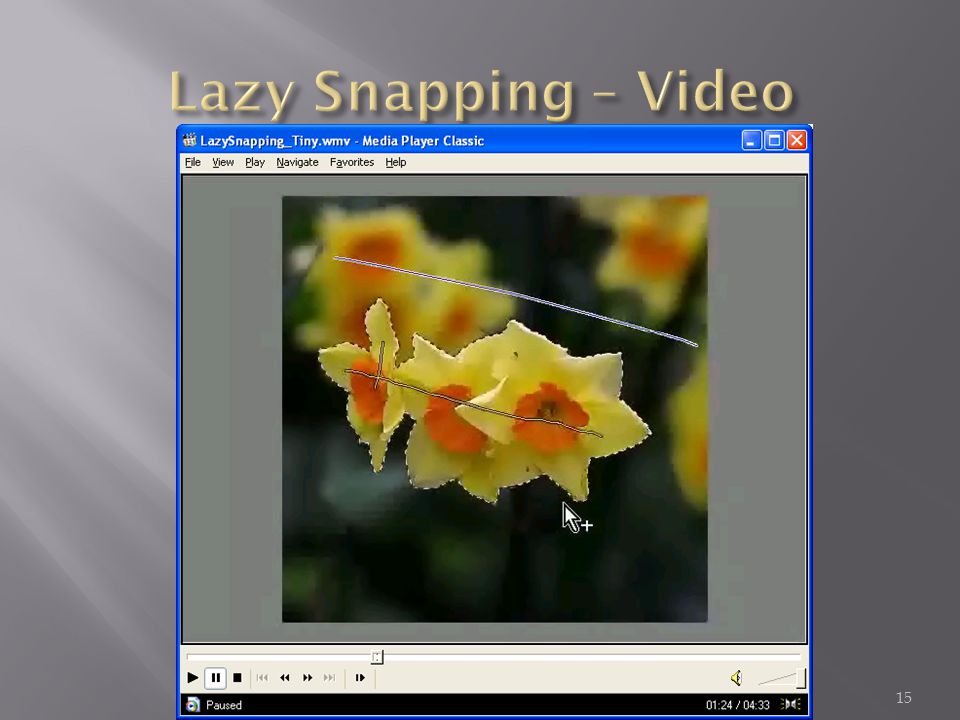Mute audio with the speaker icon
The width and height of the screenshot is (960, 720).
coord(737,678)
